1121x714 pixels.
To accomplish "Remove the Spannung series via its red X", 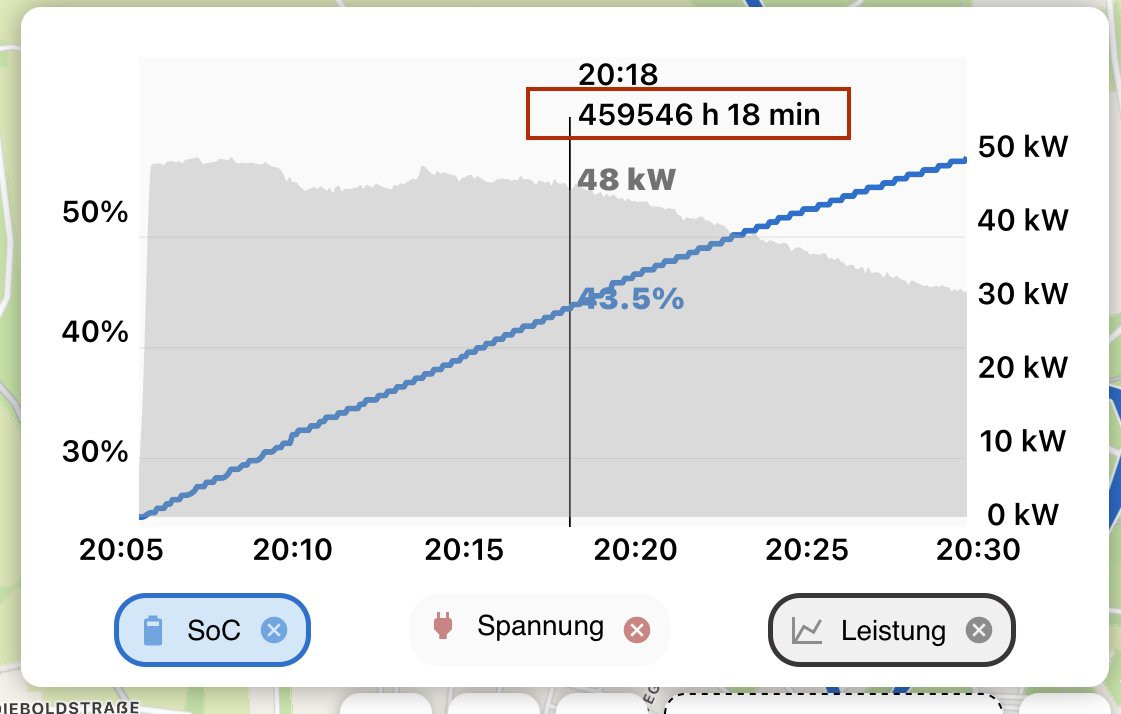I will click(636, 630).
